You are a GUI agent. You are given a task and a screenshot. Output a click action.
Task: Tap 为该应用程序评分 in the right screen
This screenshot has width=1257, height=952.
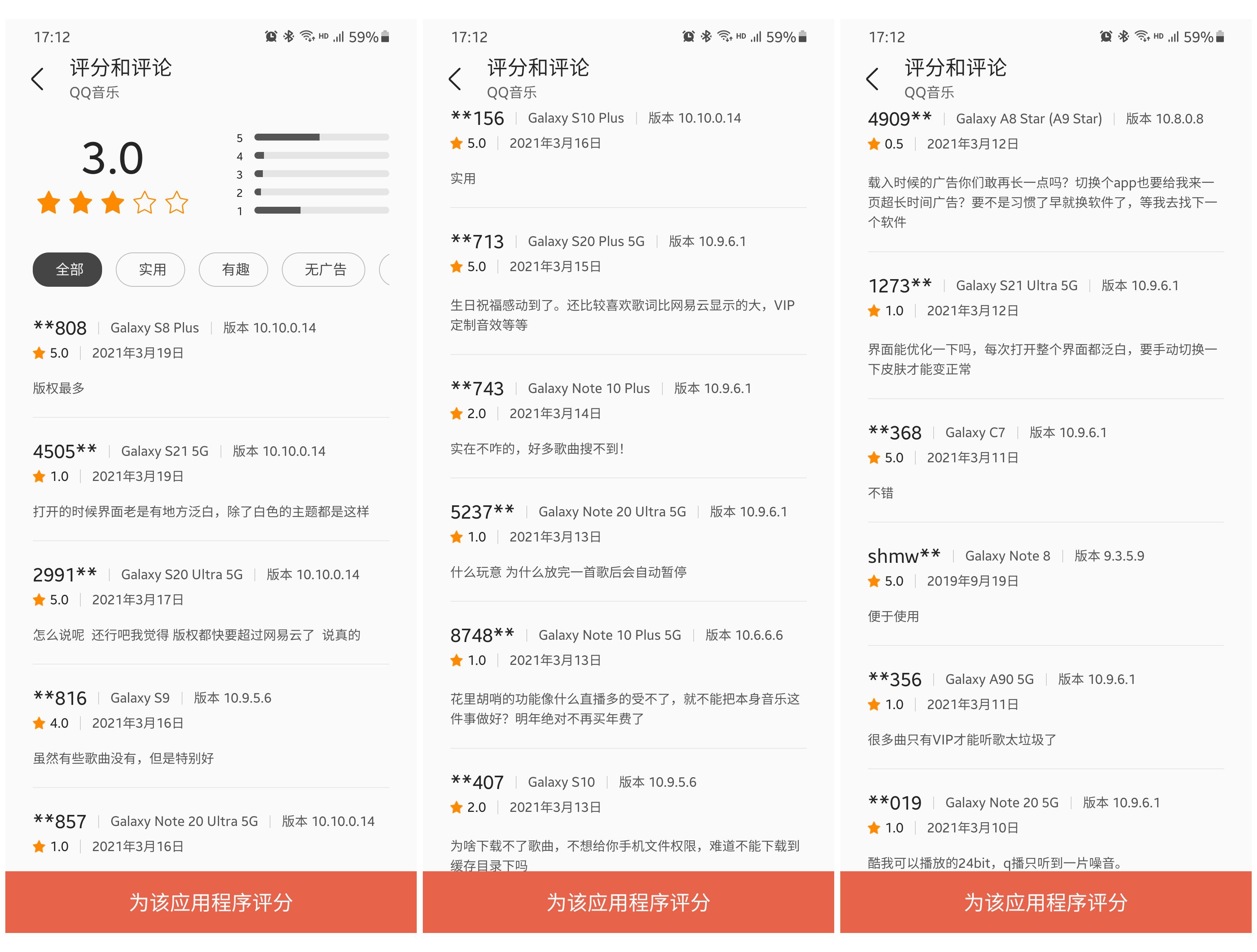coord(1046,902)
